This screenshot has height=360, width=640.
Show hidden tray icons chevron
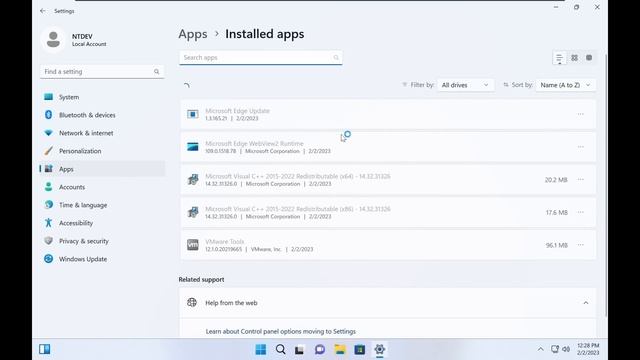[x=540, y=349]
